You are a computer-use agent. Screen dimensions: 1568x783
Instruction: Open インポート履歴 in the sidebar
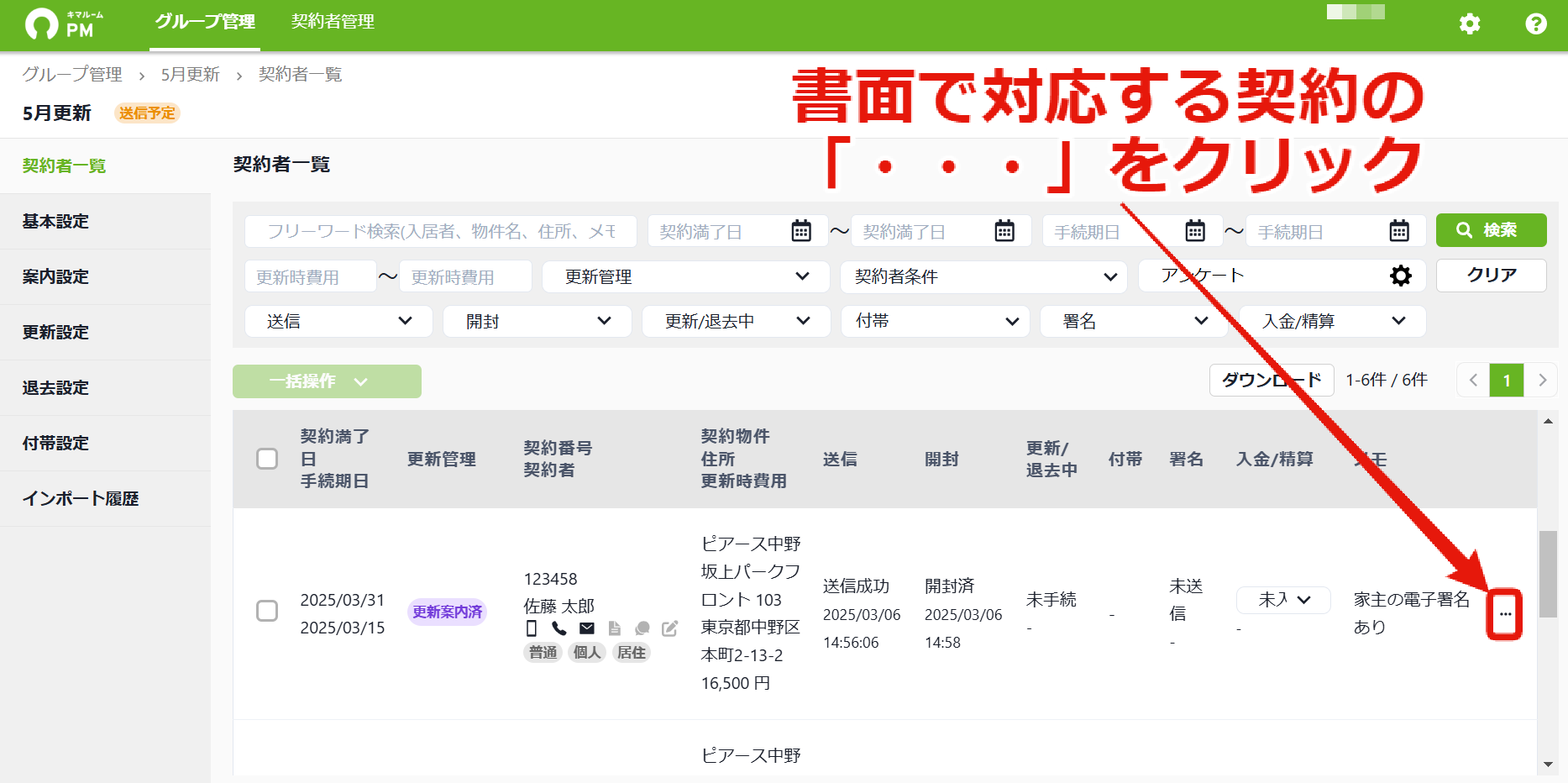click(x=105, y=499)
